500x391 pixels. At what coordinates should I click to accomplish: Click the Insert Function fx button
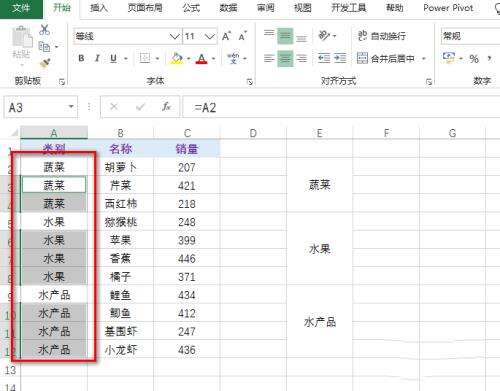[166, 107]
